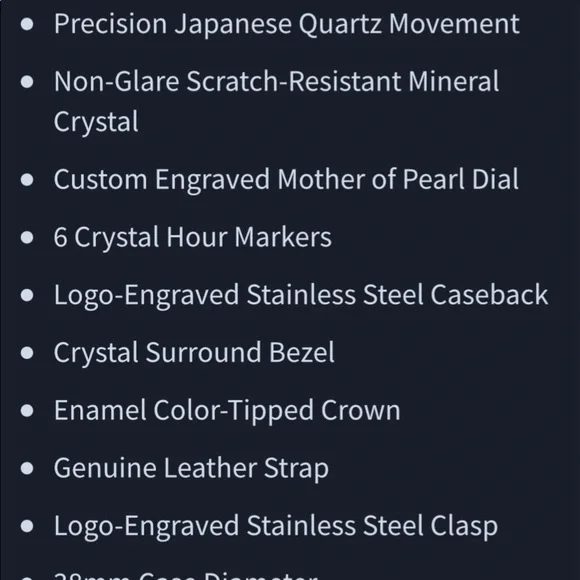Click the Precision Japanese Quartz Movement text
Image resolution: width=580 pixels, height=580 pixels.
pyautogui.click(x=287, y=24)
